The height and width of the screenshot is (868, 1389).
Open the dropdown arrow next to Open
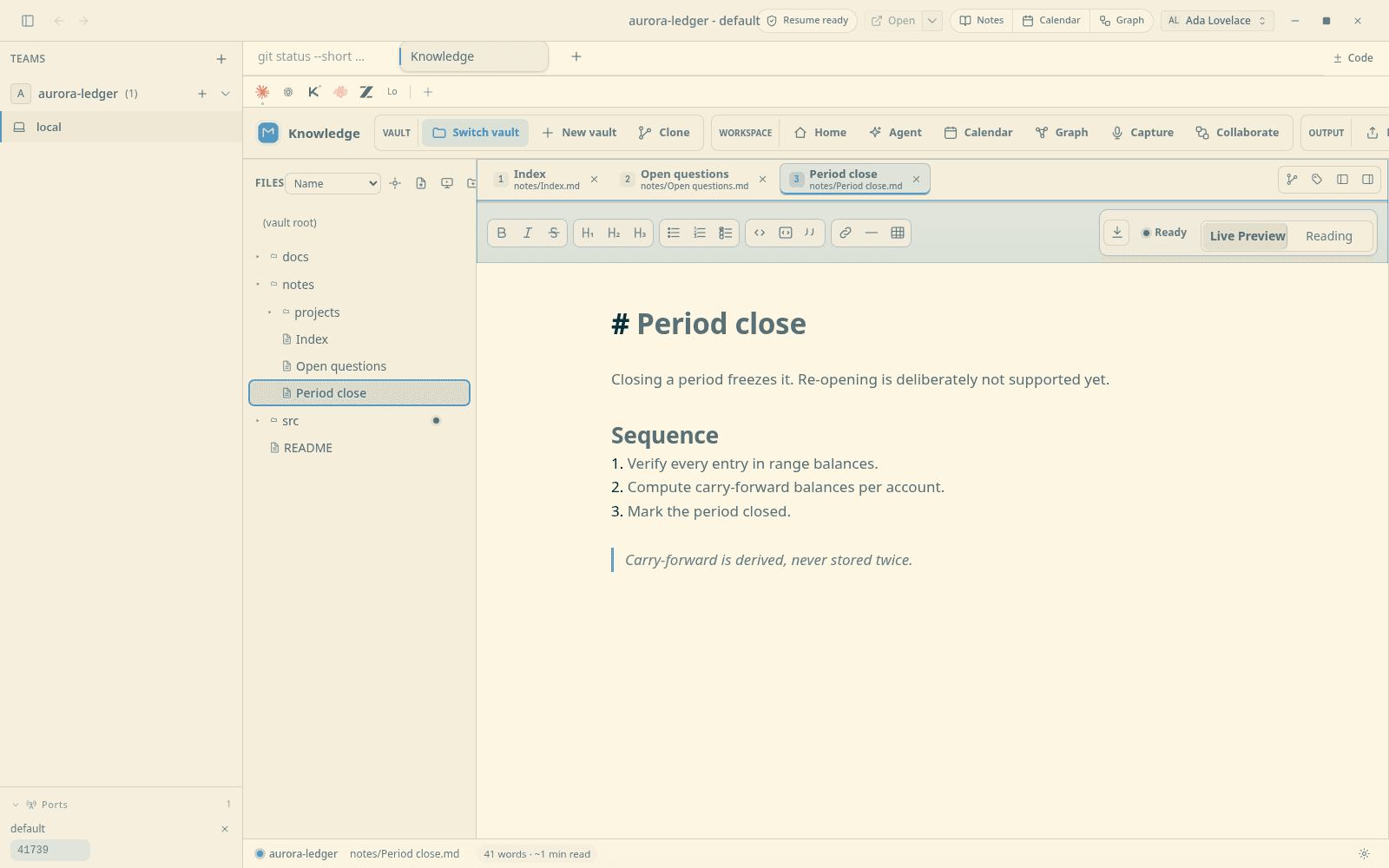pyautogui.click(x=932, y=21)
